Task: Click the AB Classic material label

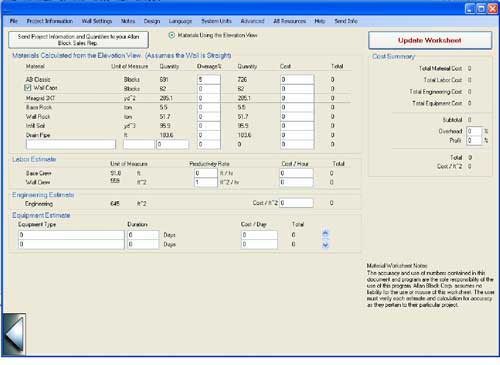Action: (38, 79)
